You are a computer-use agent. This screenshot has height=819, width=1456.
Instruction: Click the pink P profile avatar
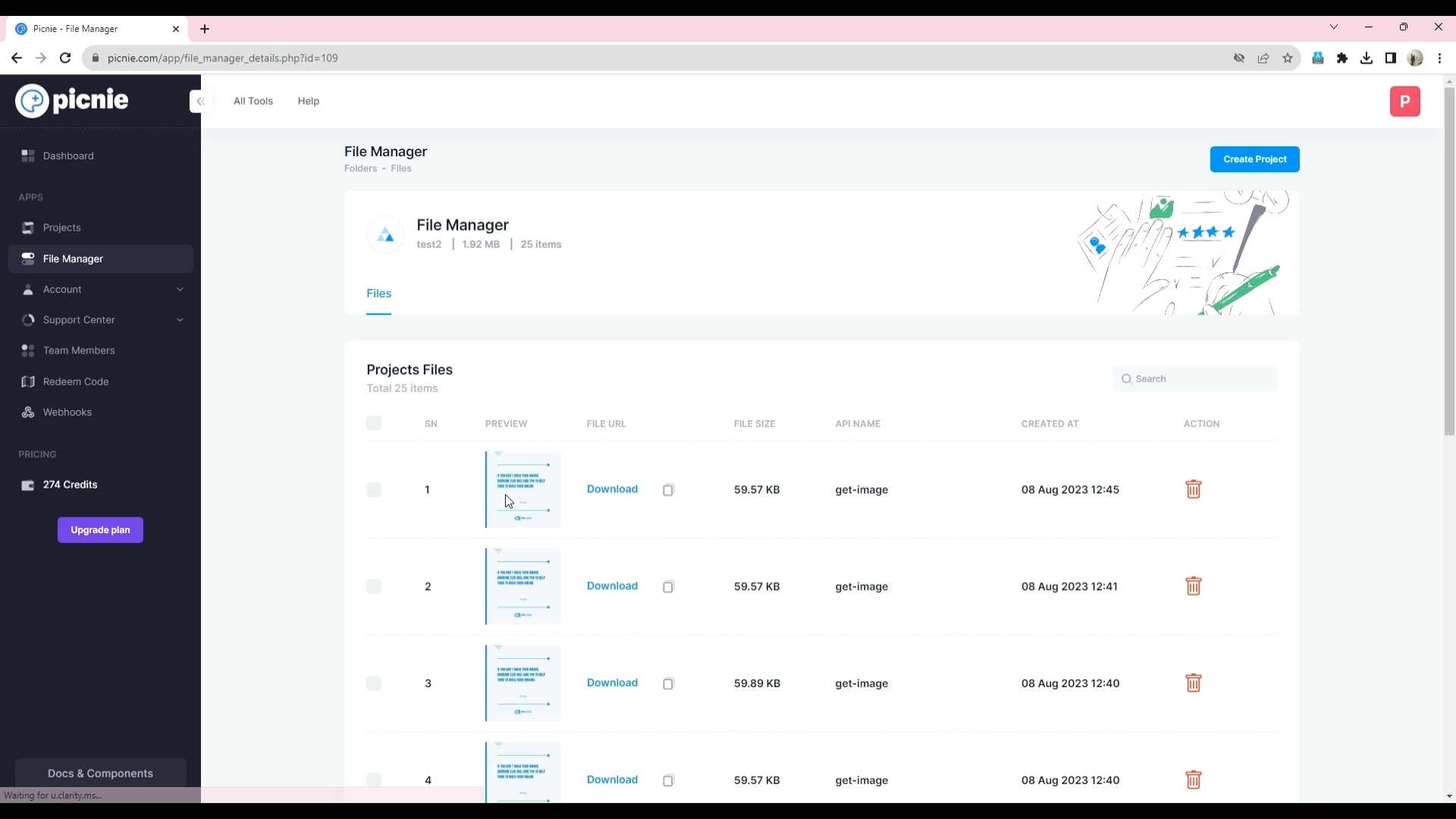tap(1404, 102)
